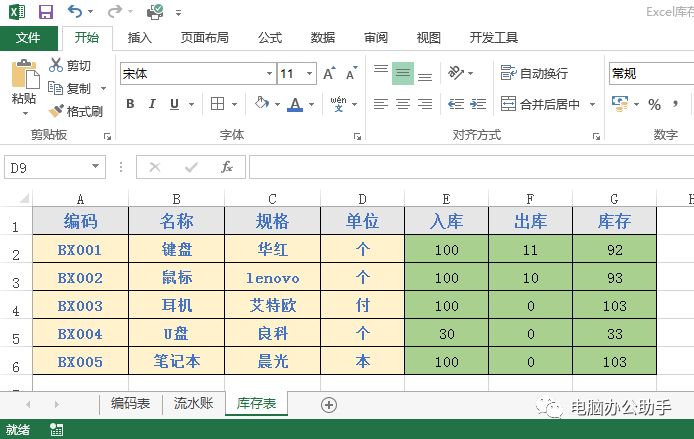Click the 剪切 cut button
This screenshot has height=439, width=694.
click(69, 65)
